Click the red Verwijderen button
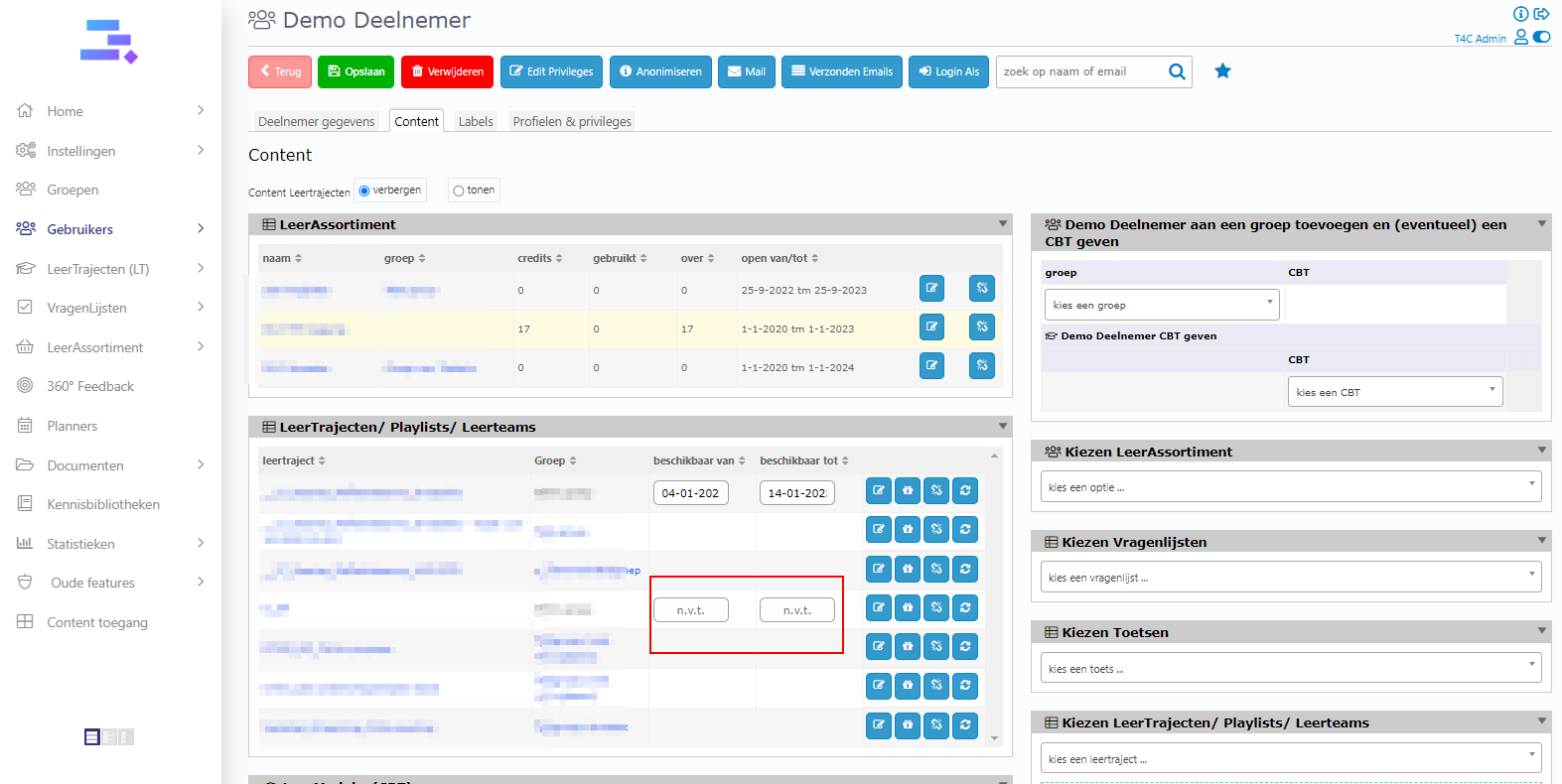Image resolution: width=1562 pixels, height=784 pixels. (447, 71)
